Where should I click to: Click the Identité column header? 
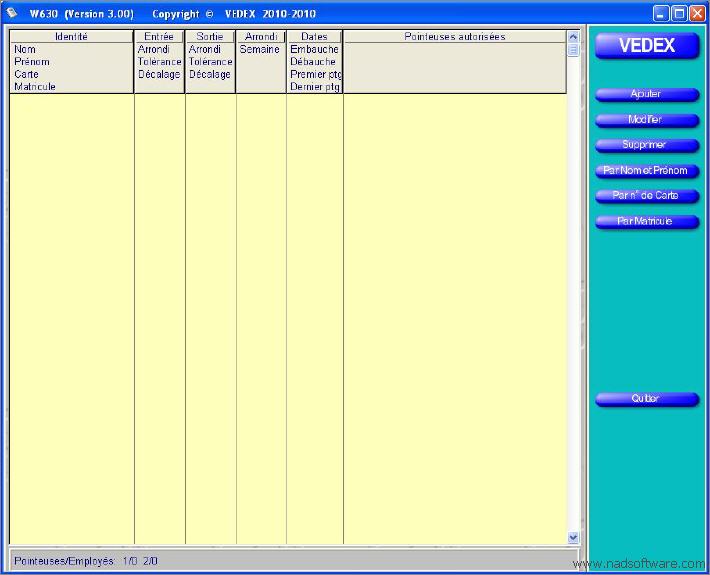(x=71, y=37)
